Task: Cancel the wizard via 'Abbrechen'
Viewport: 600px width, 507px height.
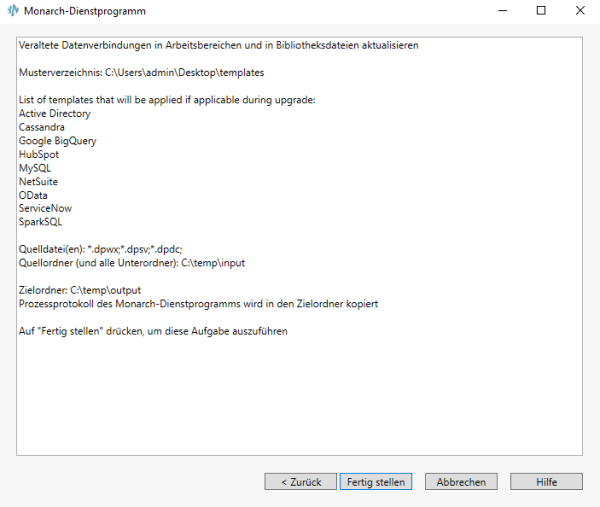Action: tap(461, 482)
